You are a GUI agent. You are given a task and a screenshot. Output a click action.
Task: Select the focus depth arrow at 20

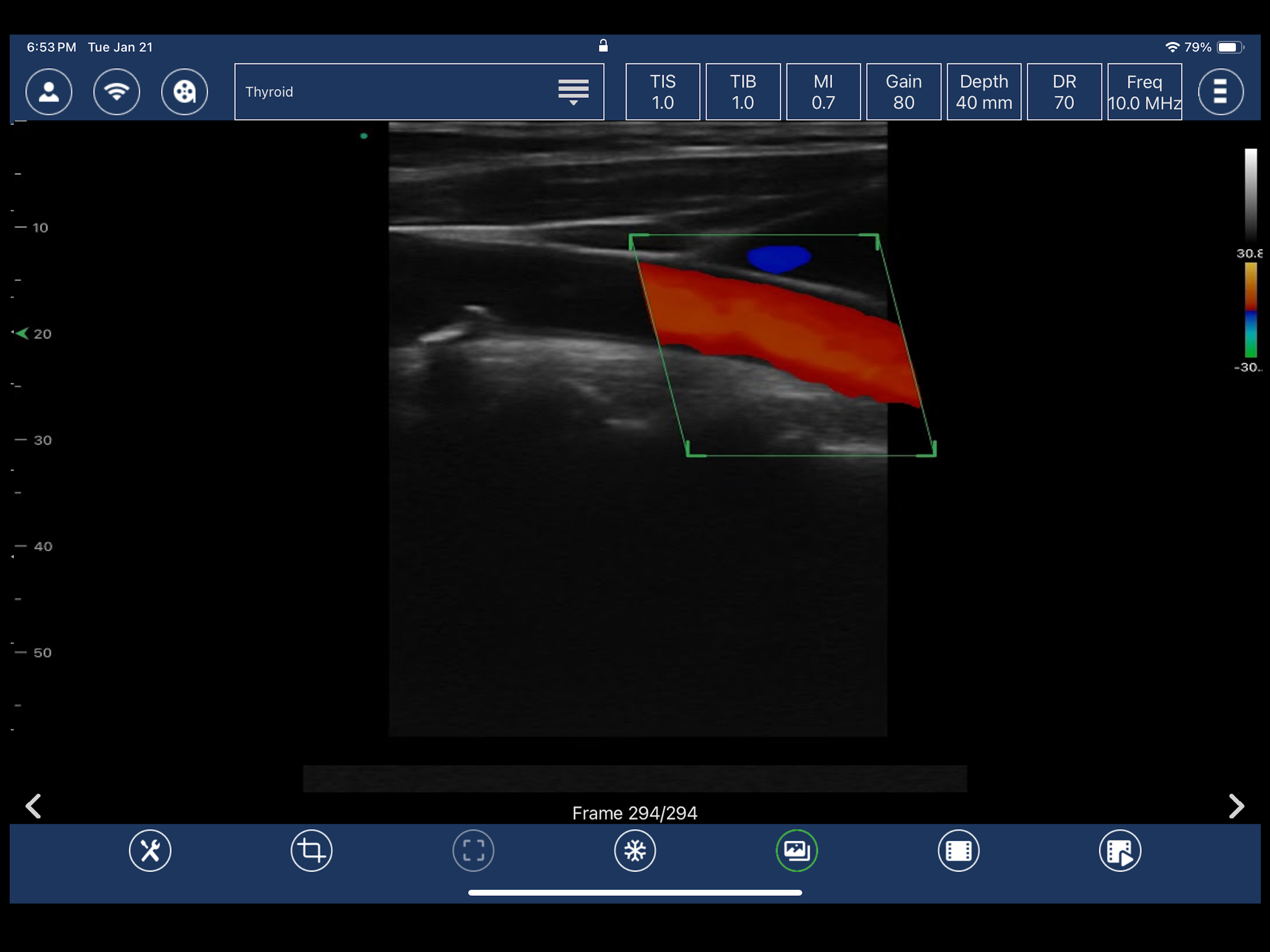click(x=22, y=333)
